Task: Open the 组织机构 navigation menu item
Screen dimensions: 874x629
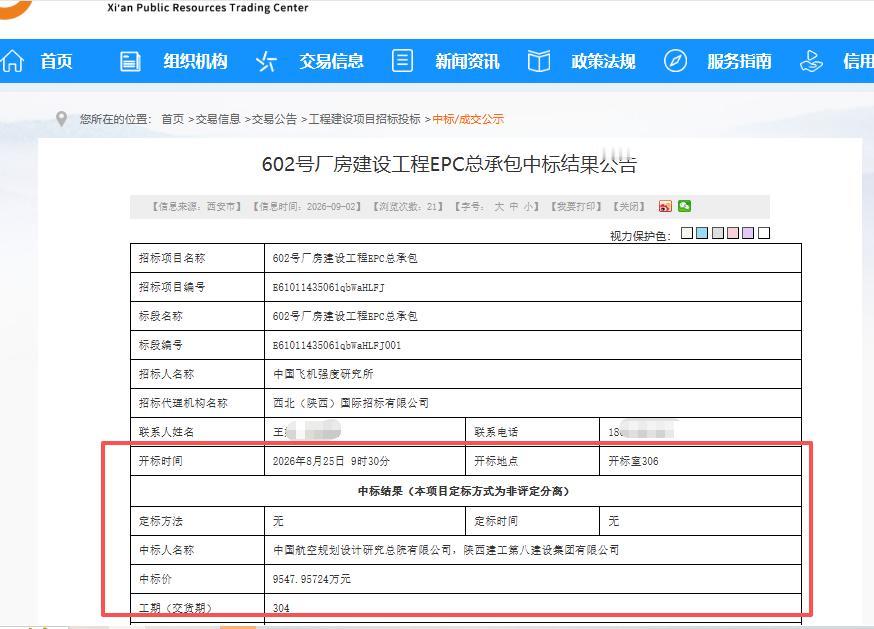Action: [x=195, y=61]
